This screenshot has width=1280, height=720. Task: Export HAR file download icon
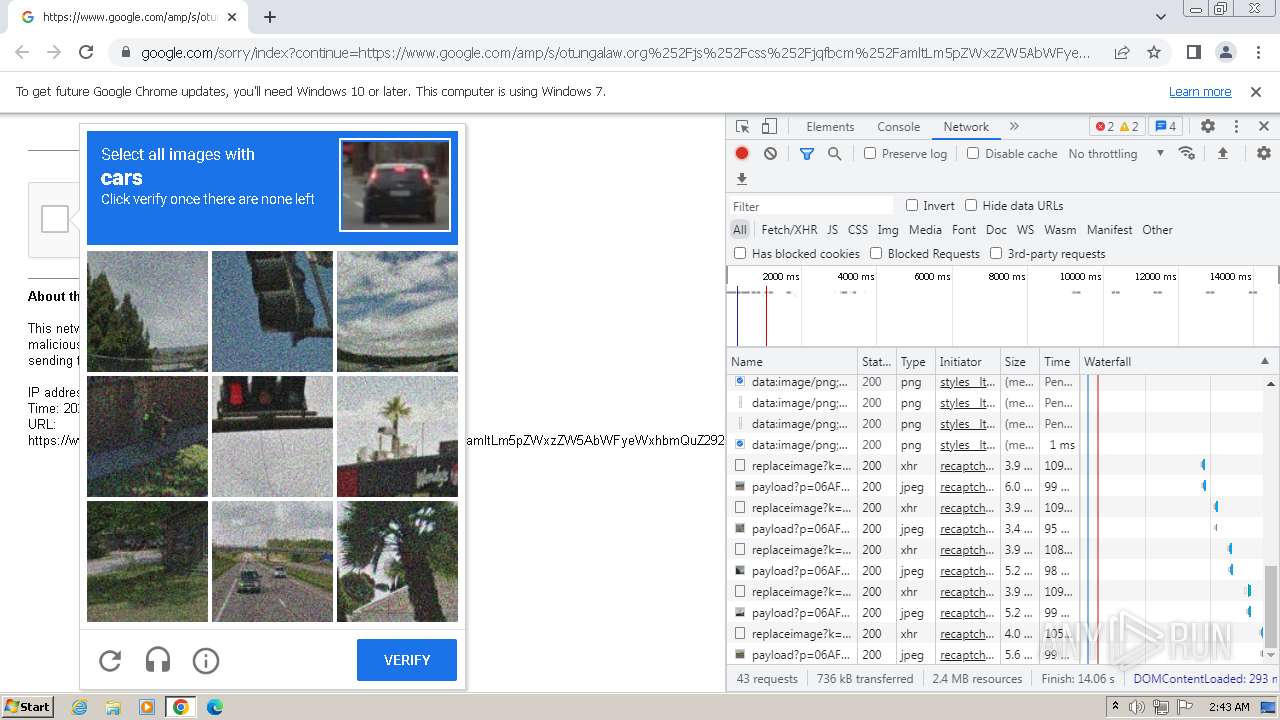(742, 179)
